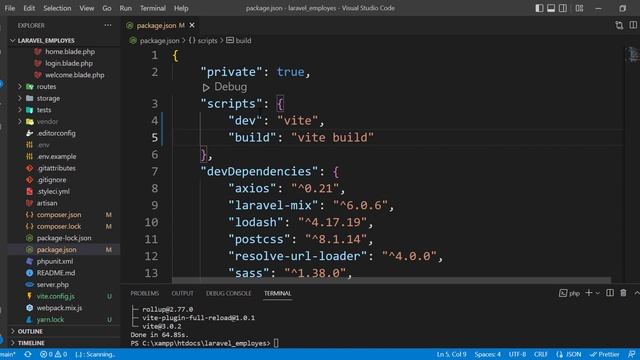
Task: Toggle bottom panel layout icon
Action: [x=551, y=8]
